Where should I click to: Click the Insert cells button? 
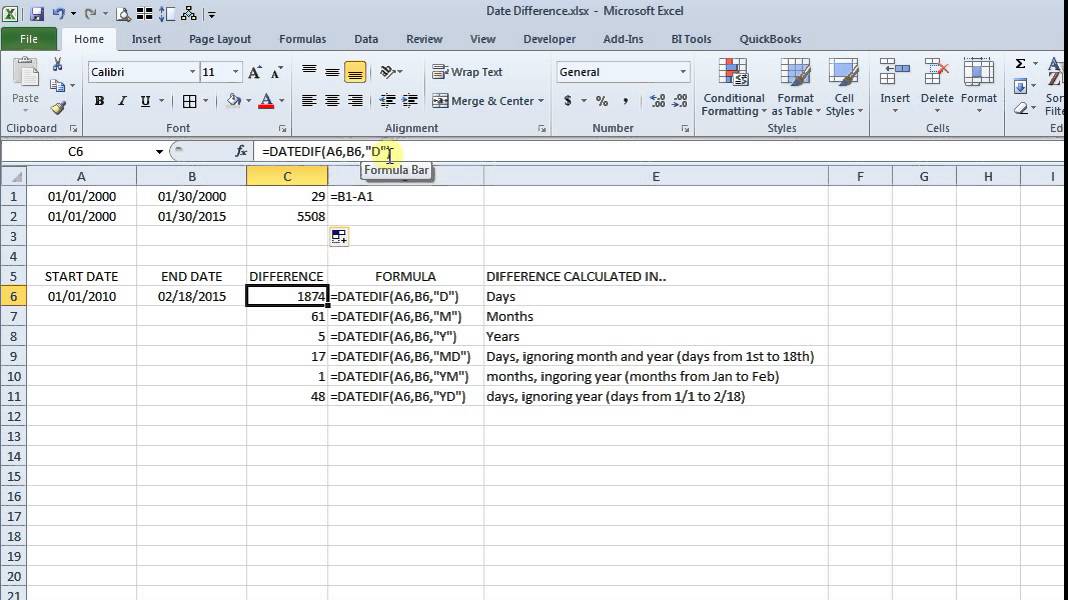(x=894, y=85)
